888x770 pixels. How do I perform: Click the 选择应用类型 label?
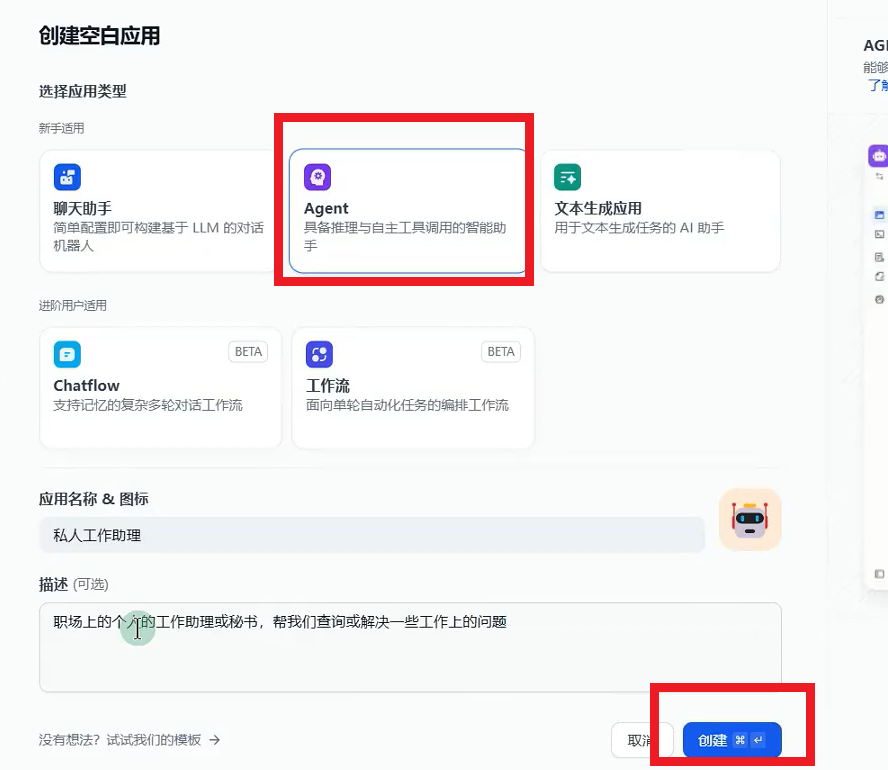tap(83, 91)
